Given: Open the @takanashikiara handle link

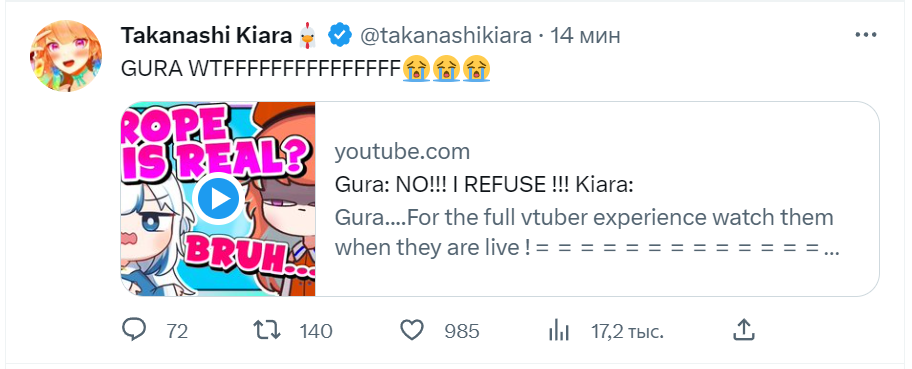Looking at the screenshot, I should [x=446, y=36].
